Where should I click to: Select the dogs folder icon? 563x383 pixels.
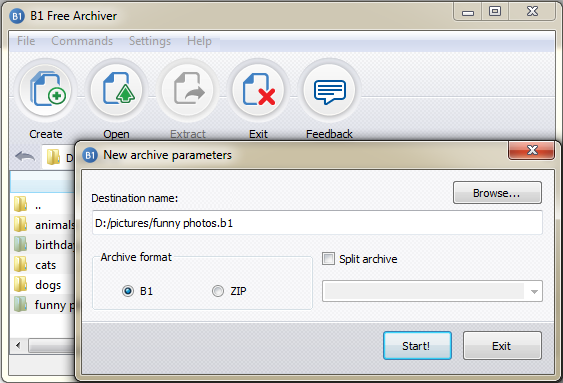[x=20, y=284]
